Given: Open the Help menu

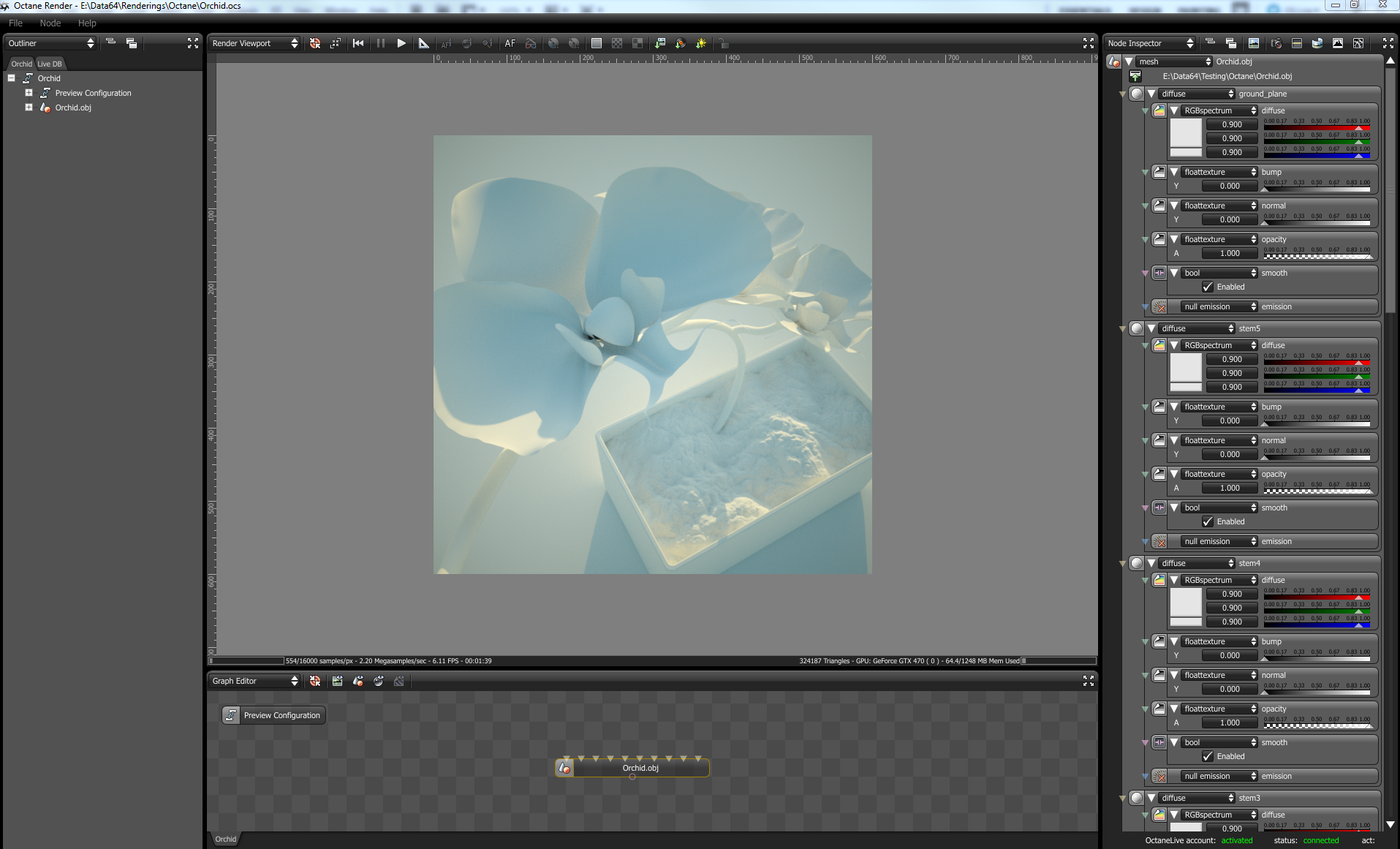Looking at the screenshot, I should coord(87,23).
